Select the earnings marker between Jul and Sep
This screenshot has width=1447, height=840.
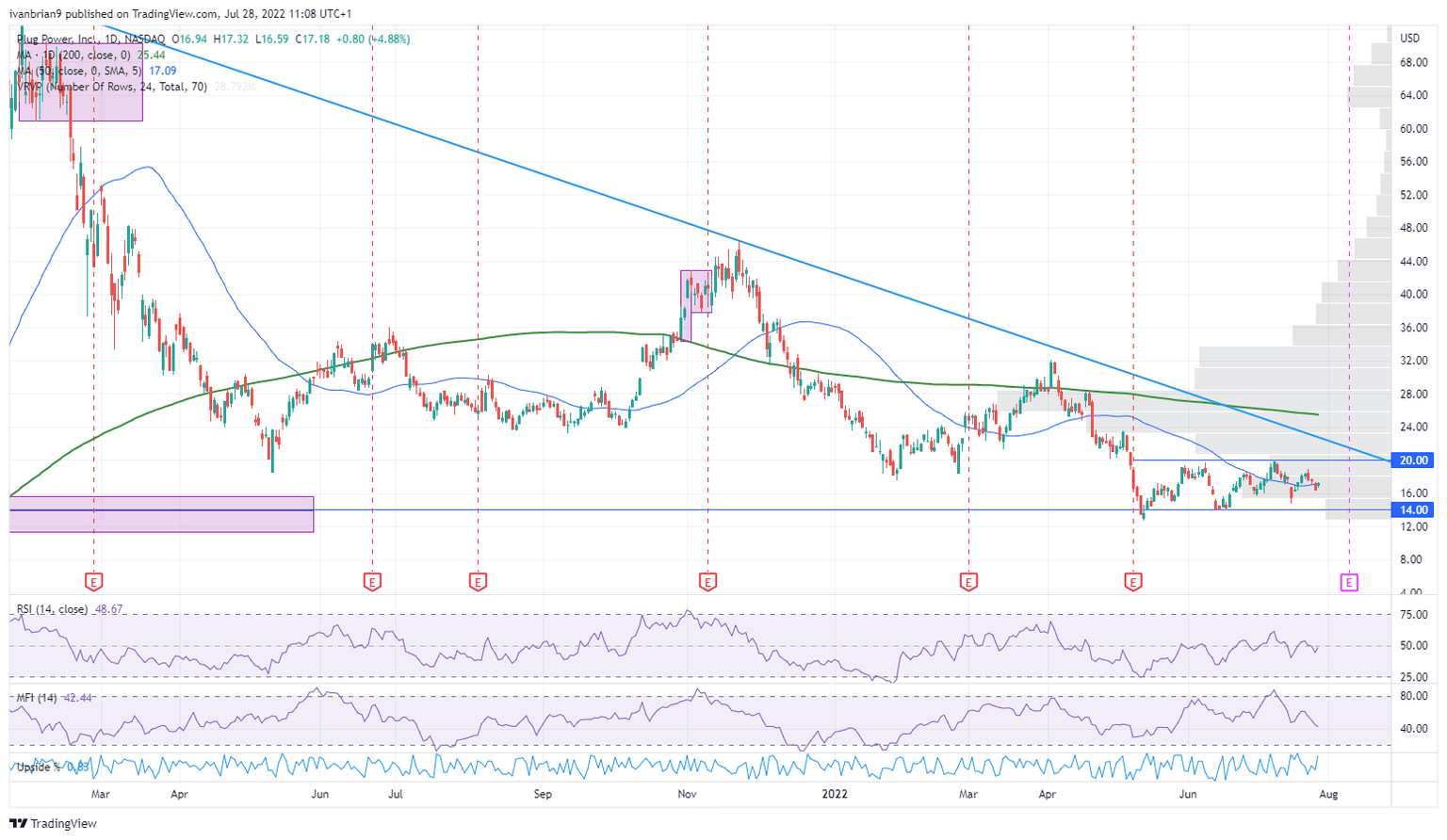click(478, 582)
